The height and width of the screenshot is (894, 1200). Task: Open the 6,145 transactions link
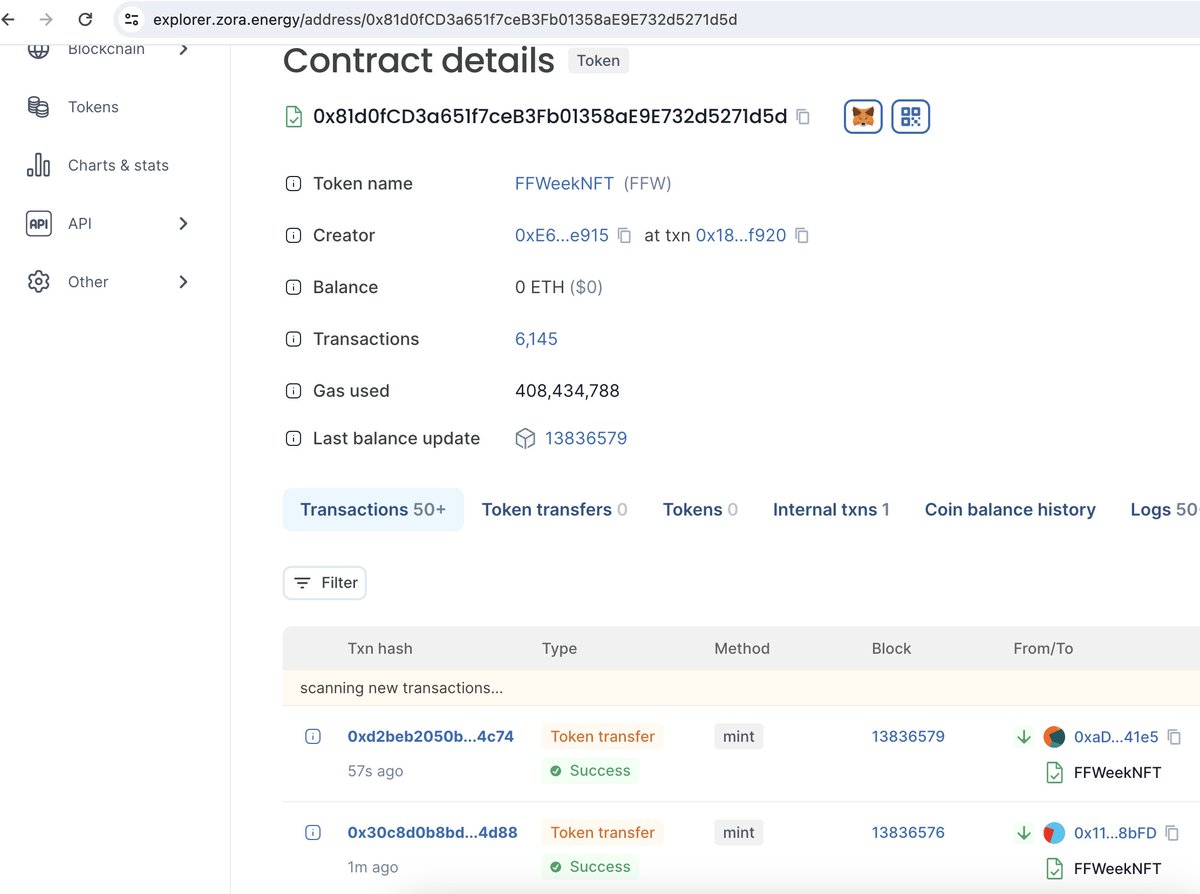point(536,339)
